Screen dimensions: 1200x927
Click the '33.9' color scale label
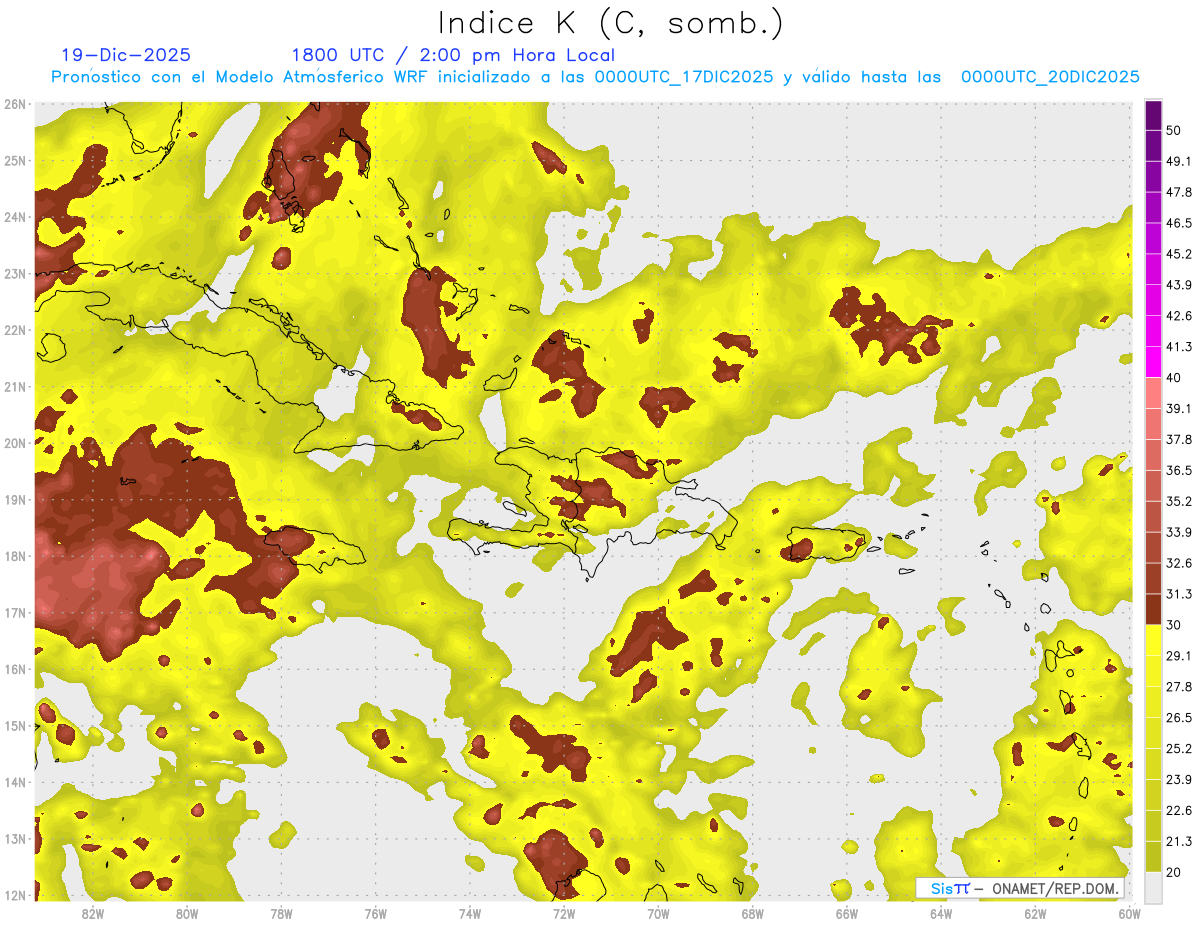[1178, 532]
